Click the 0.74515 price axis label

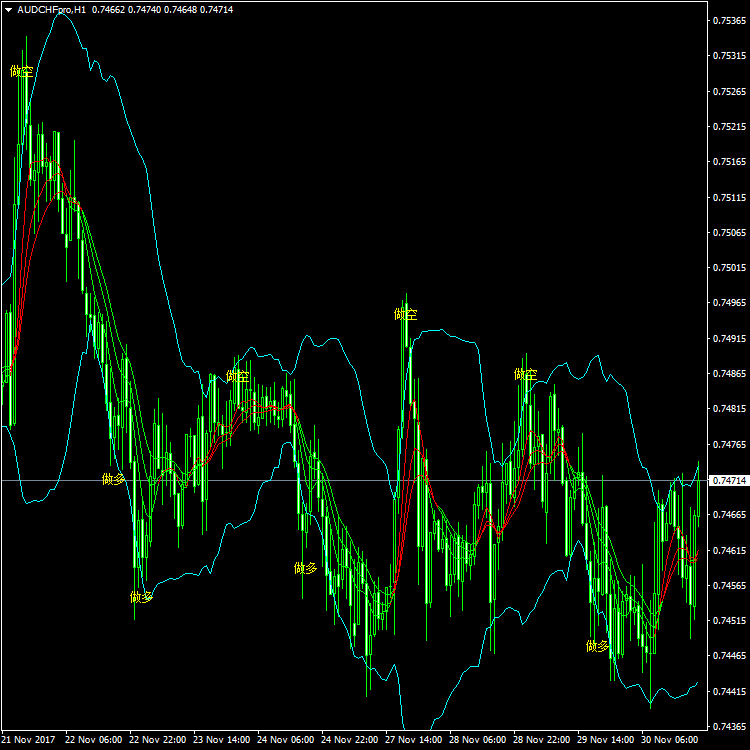coord(729,620)
